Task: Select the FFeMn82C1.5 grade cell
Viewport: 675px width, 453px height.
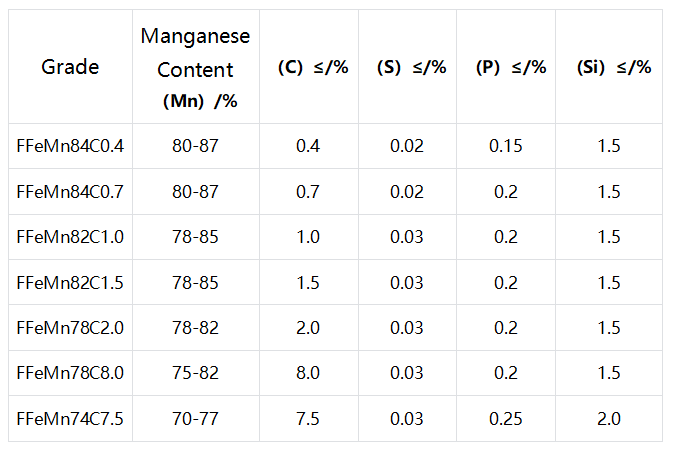Action: [70, 282]
